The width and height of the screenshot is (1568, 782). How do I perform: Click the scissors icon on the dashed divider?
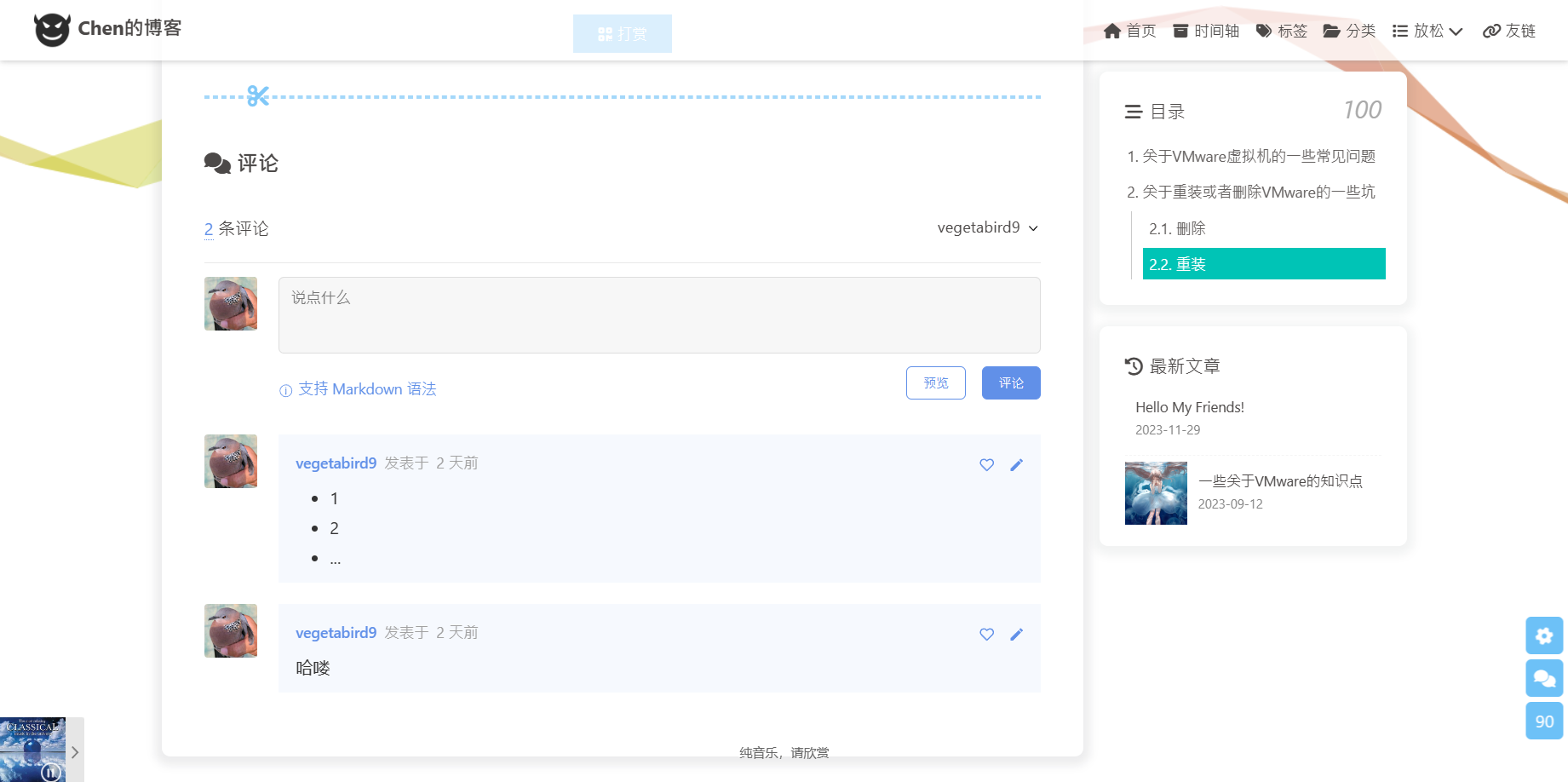258,96
